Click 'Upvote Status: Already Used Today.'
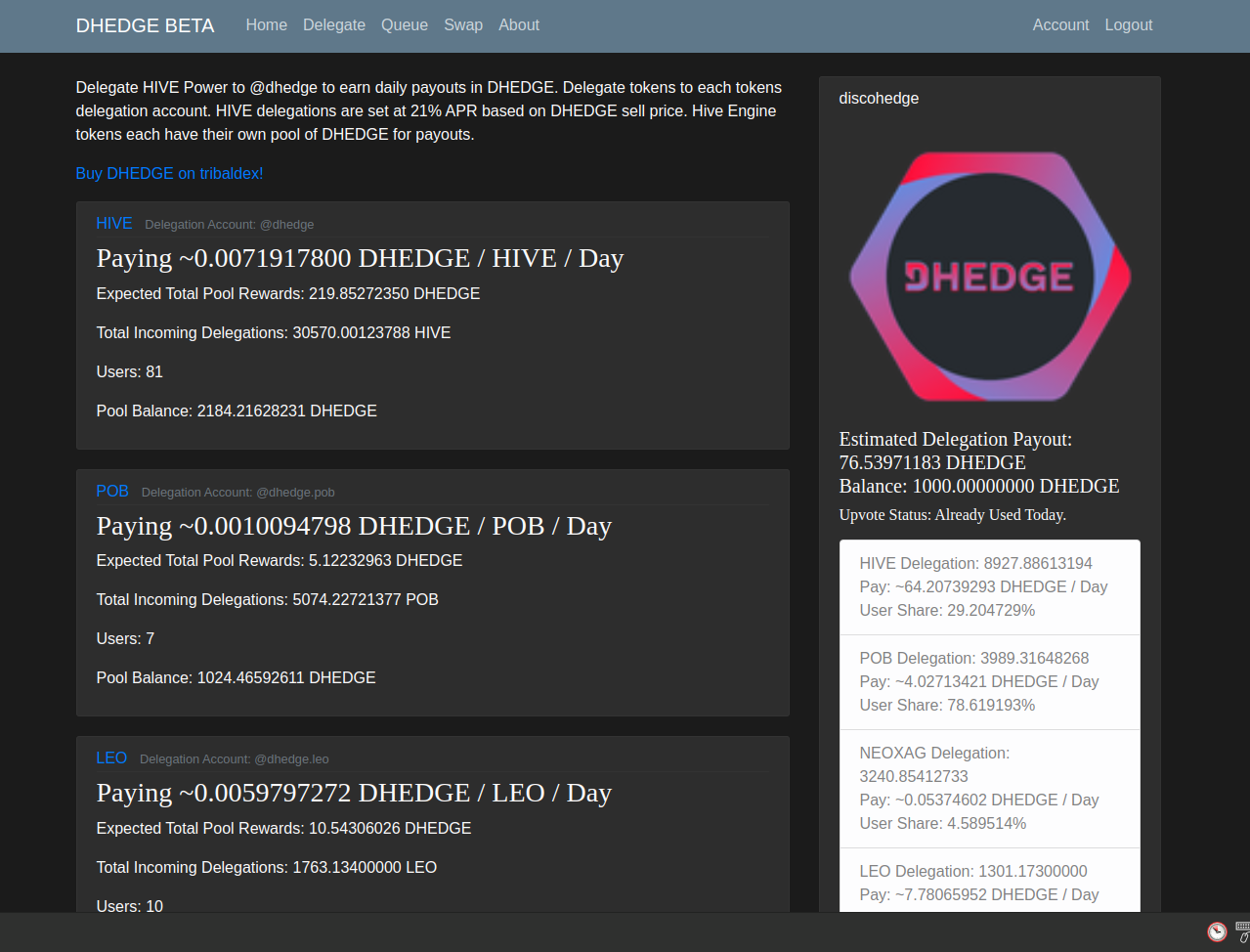The image size is (1250, 952). click(x=953, y=515)
